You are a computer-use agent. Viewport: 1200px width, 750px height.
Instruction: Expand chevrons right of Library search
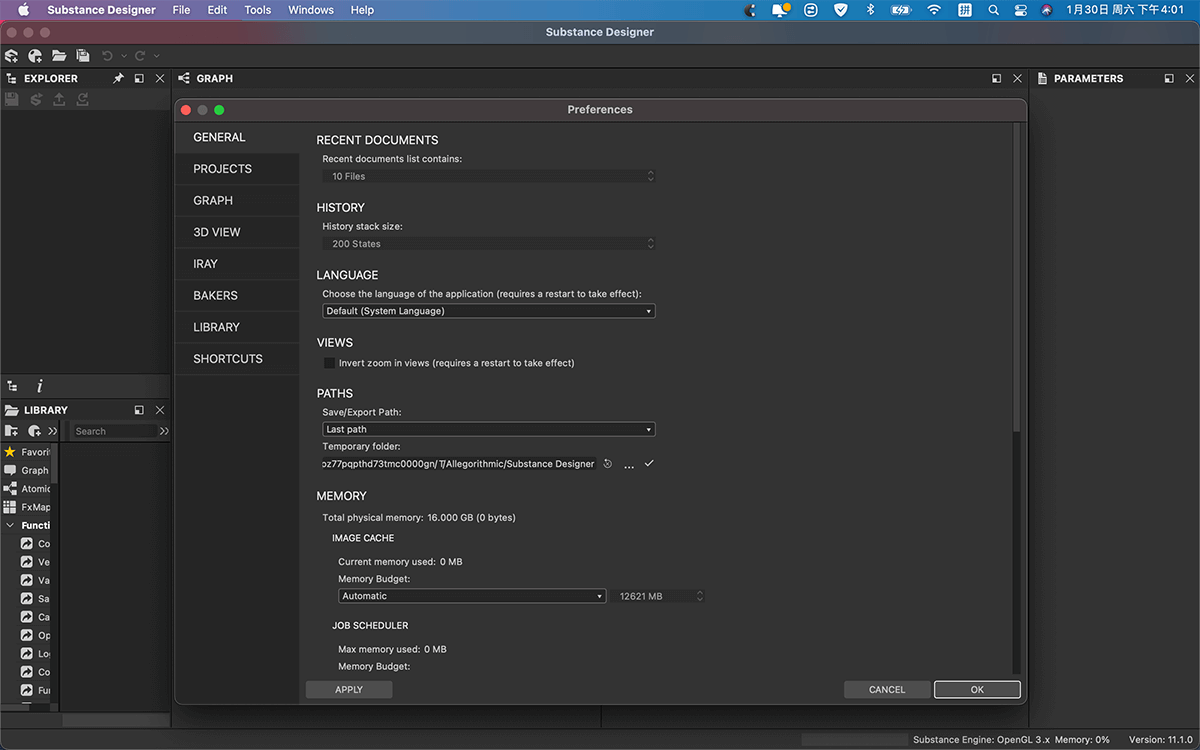pos(164,431)
